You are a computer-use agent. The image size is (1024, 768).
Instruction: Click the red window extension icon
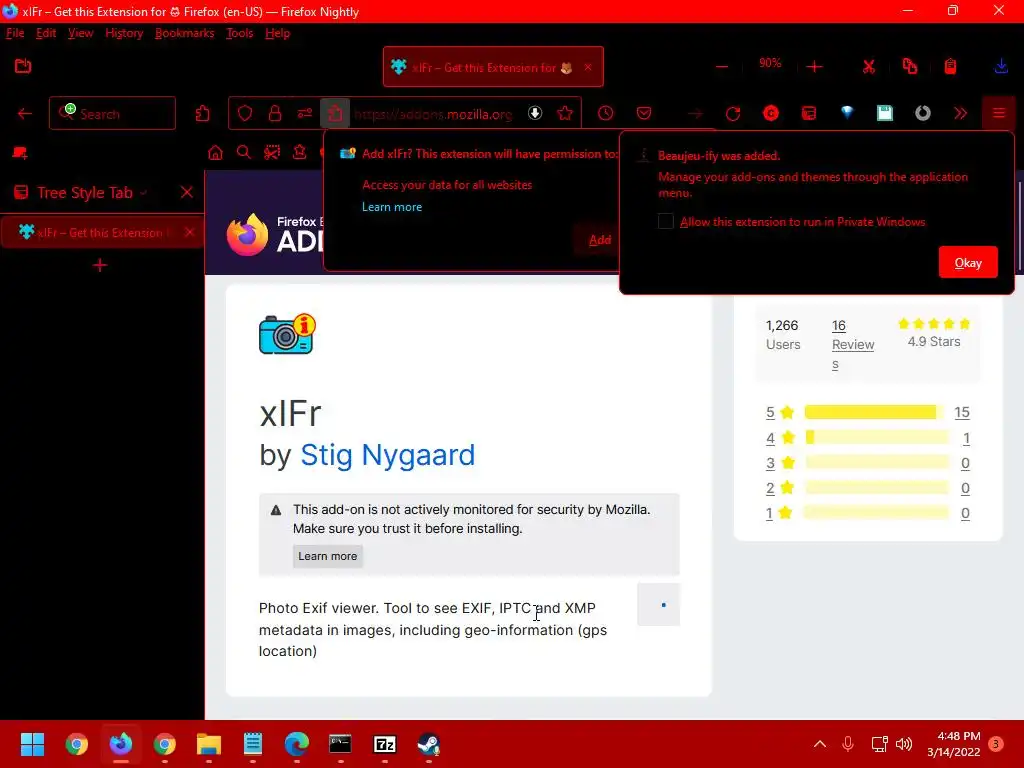[x=808, y=114]
